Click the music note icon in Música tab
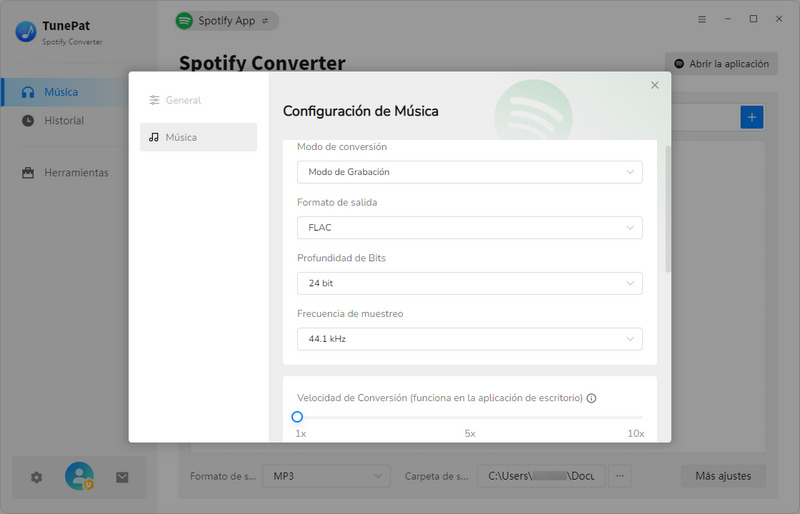 click(154, 137)
